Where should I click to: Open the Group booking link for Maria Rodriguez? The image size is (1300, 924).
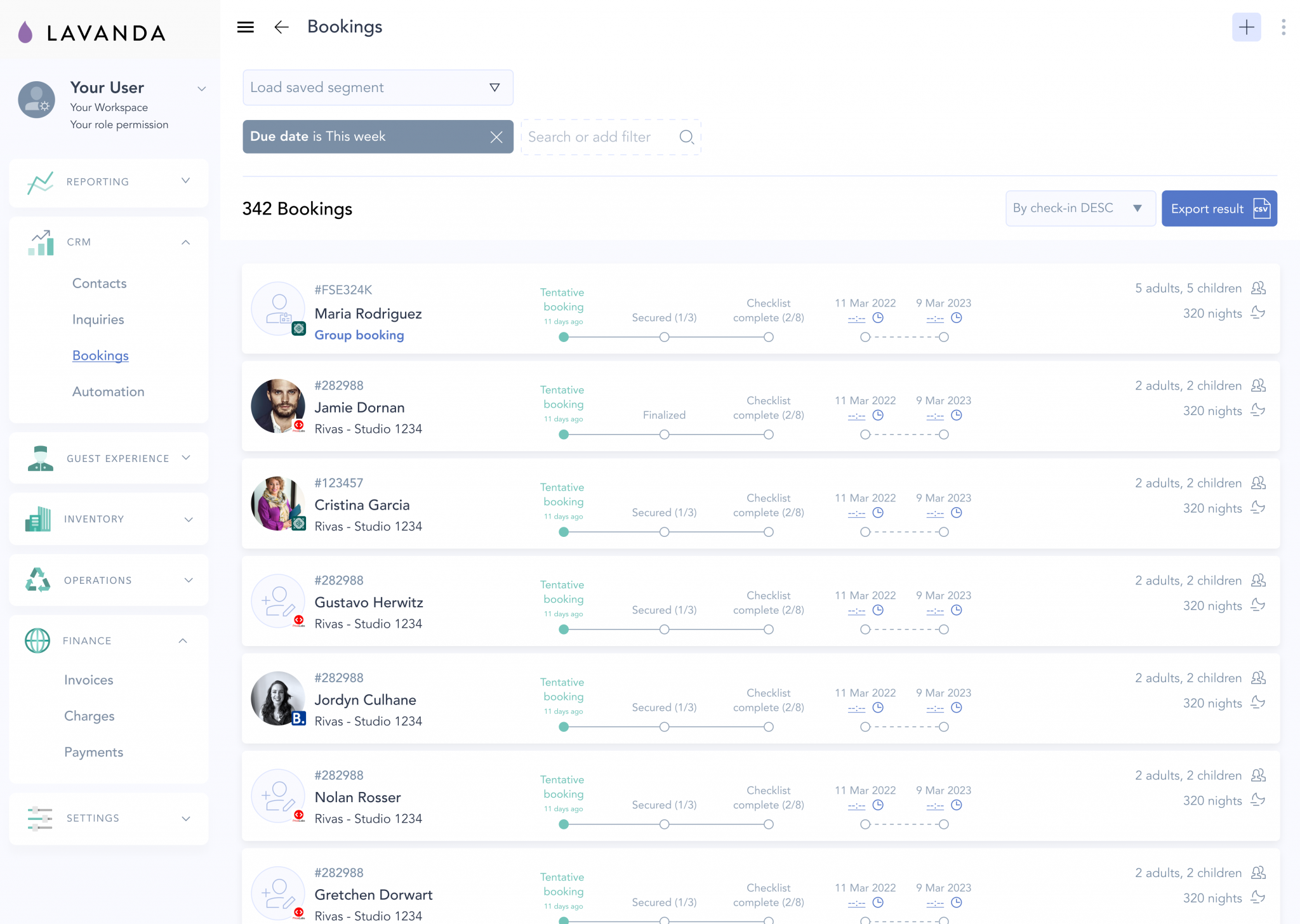pos(359,335)
